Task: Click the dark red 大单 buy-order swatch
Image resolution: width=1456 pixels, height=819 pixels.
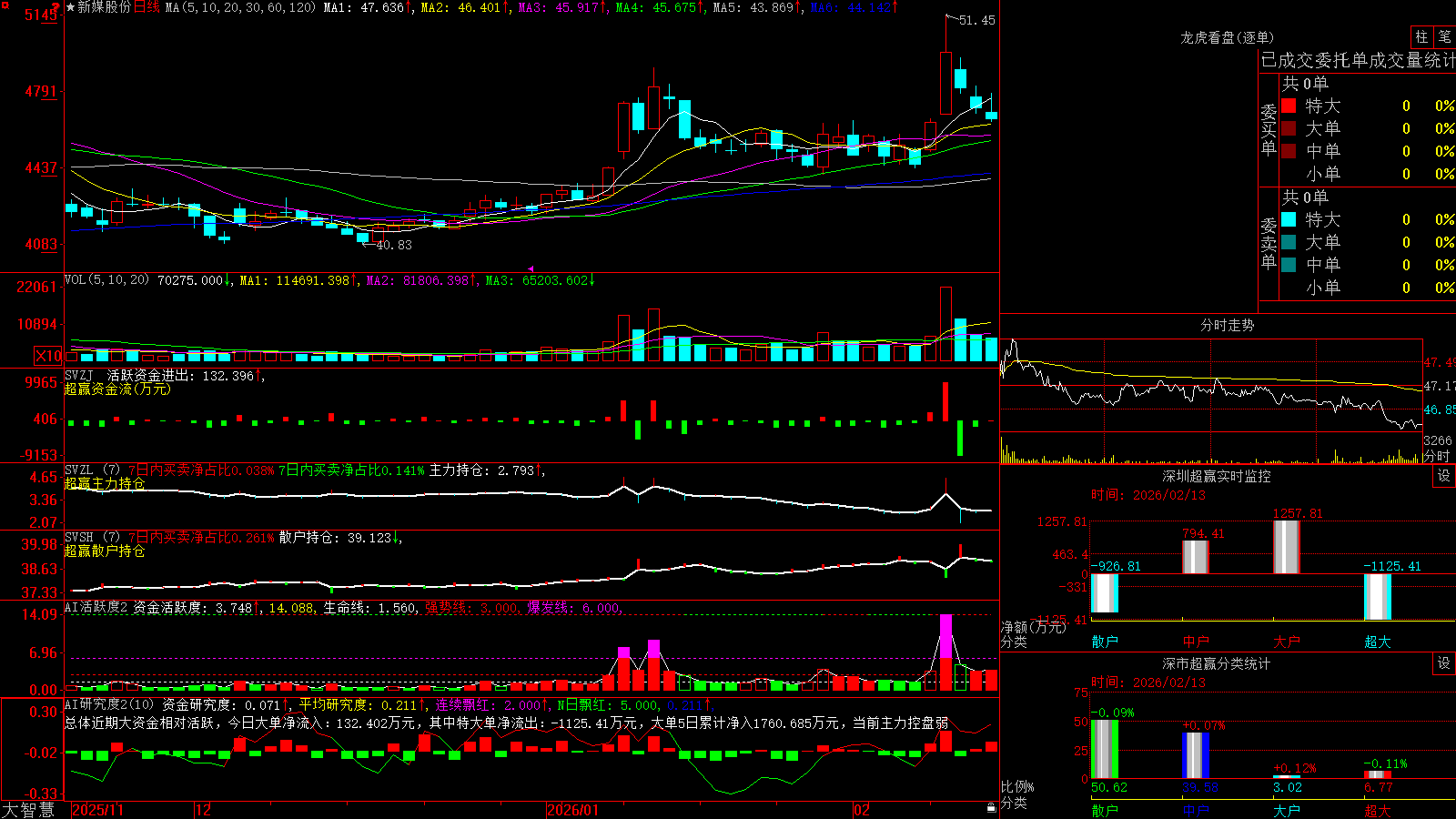Action: [1289, 128]
